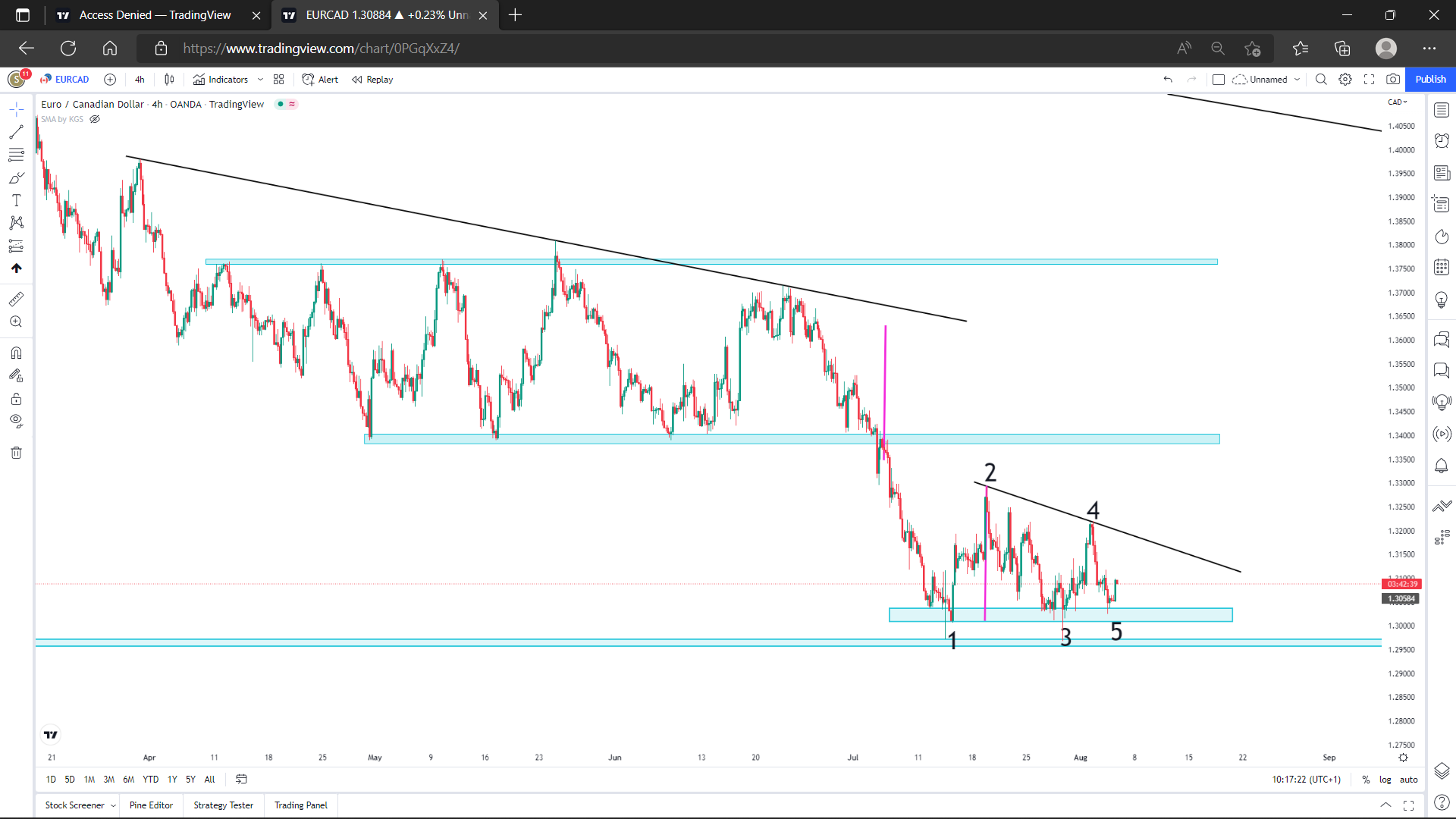Expand the Indicators dropdown arrow

[261, 79]
